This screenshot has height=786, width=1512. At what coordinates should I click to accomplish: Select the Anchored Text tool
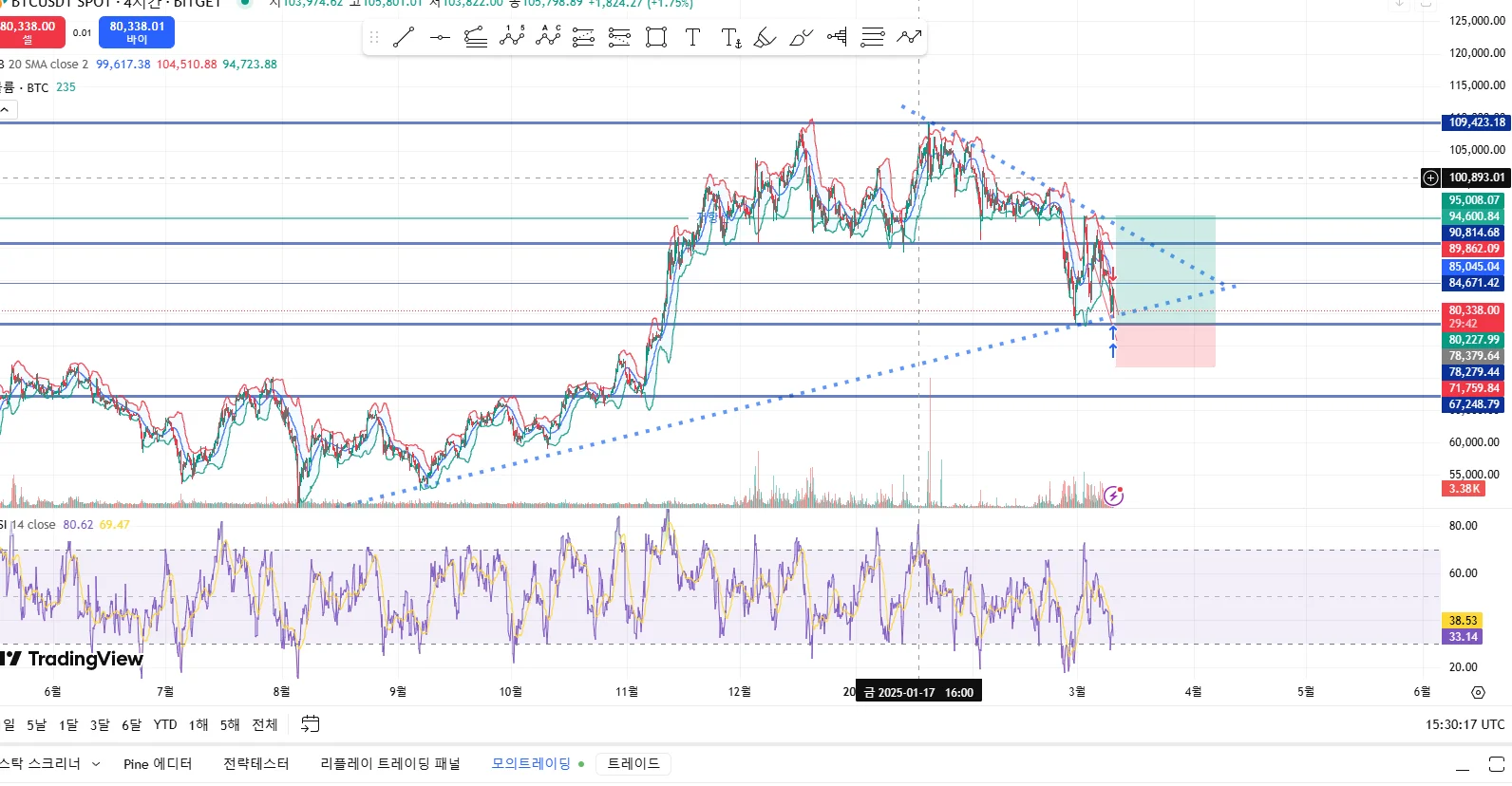[730, 37]
